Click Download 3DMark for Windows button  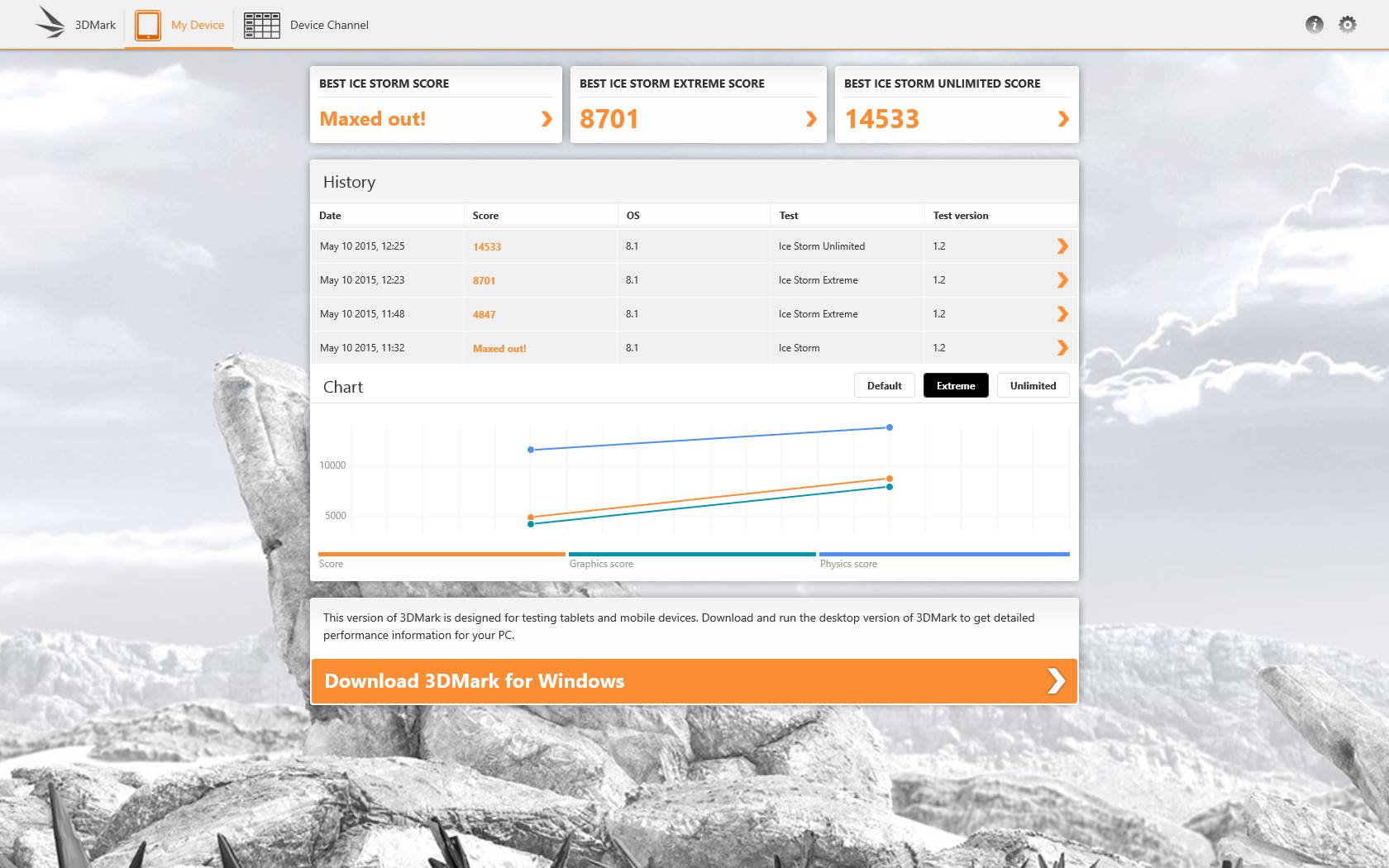click(x=694, y=681)
